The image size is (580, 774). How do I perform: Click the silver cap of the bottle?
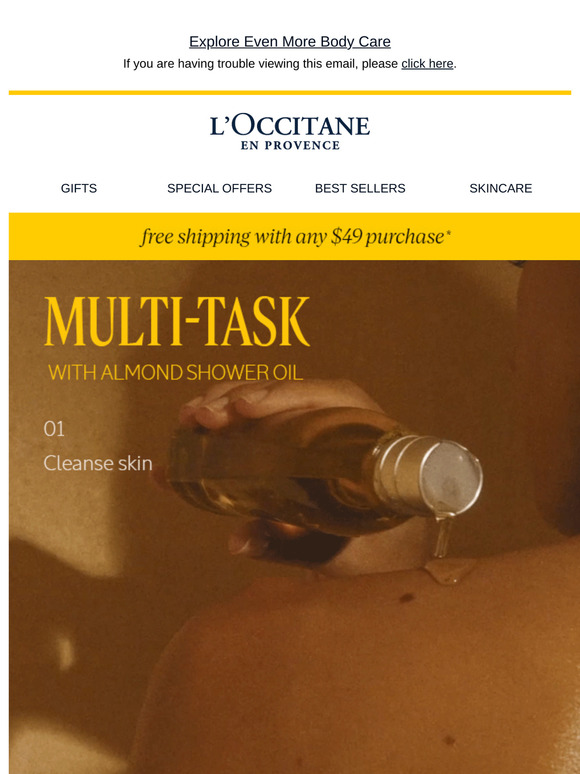pyautogui.click(x=427, y=475)
